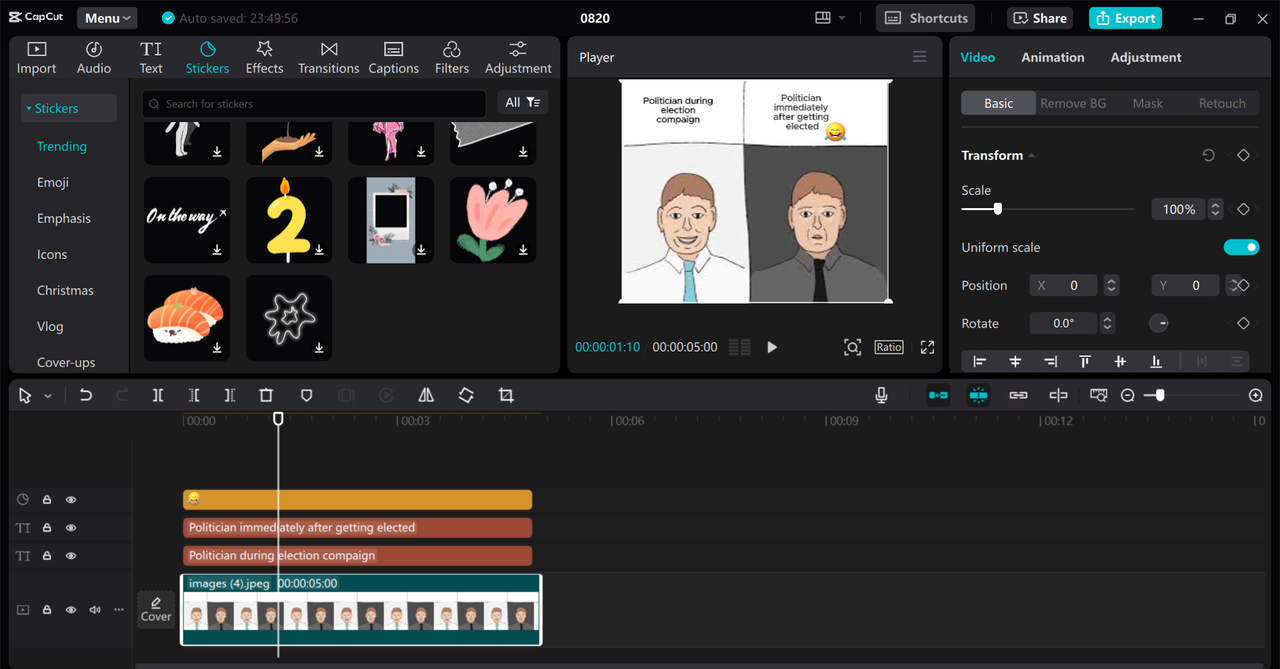The height and width of the screenshot is (669, 1280).
Task: Open the Captions tab
Action: [393, 58]
